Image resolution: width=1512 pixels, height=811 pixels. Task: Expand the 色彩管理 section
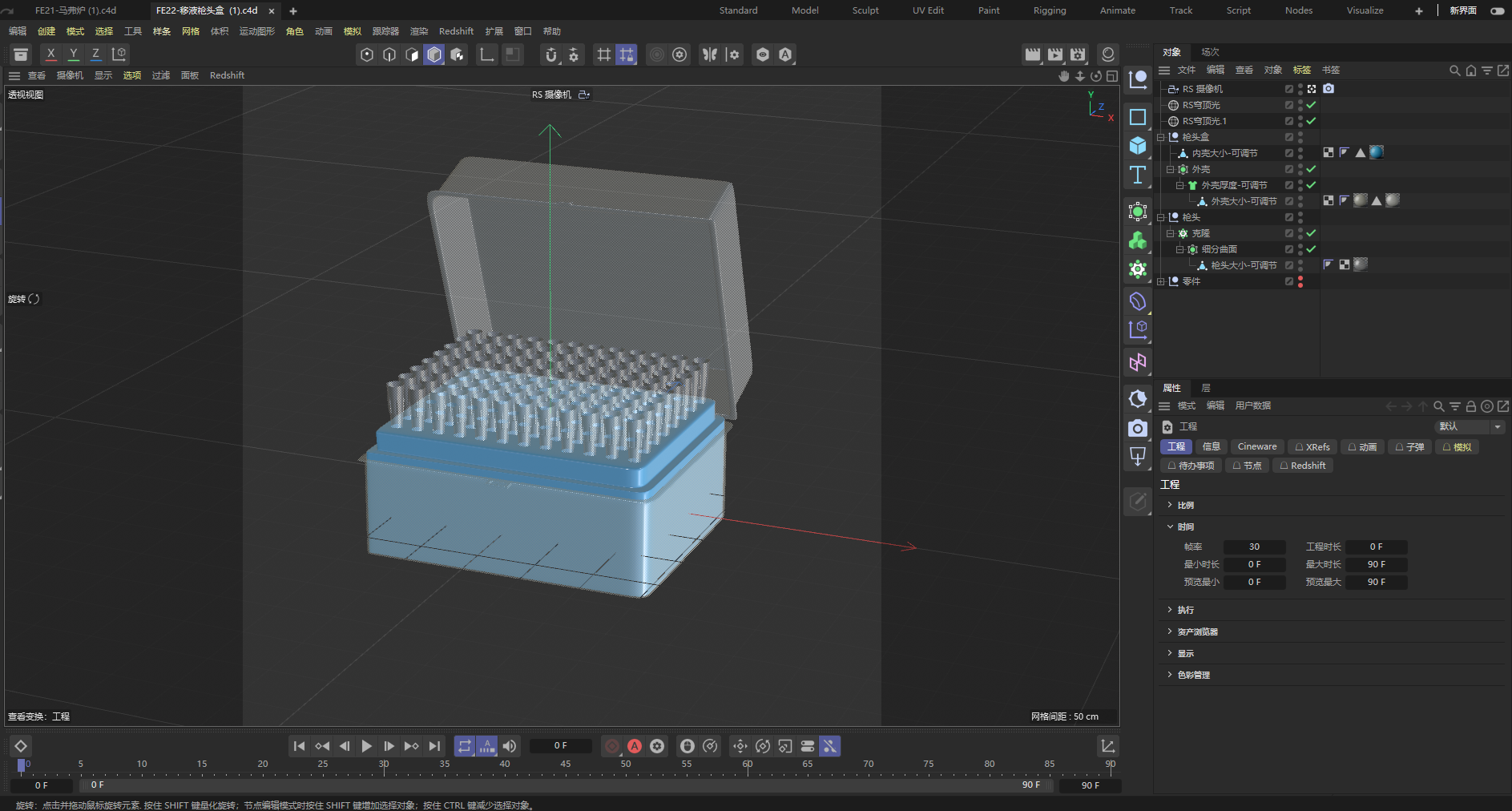click(x=1171, y=675)
